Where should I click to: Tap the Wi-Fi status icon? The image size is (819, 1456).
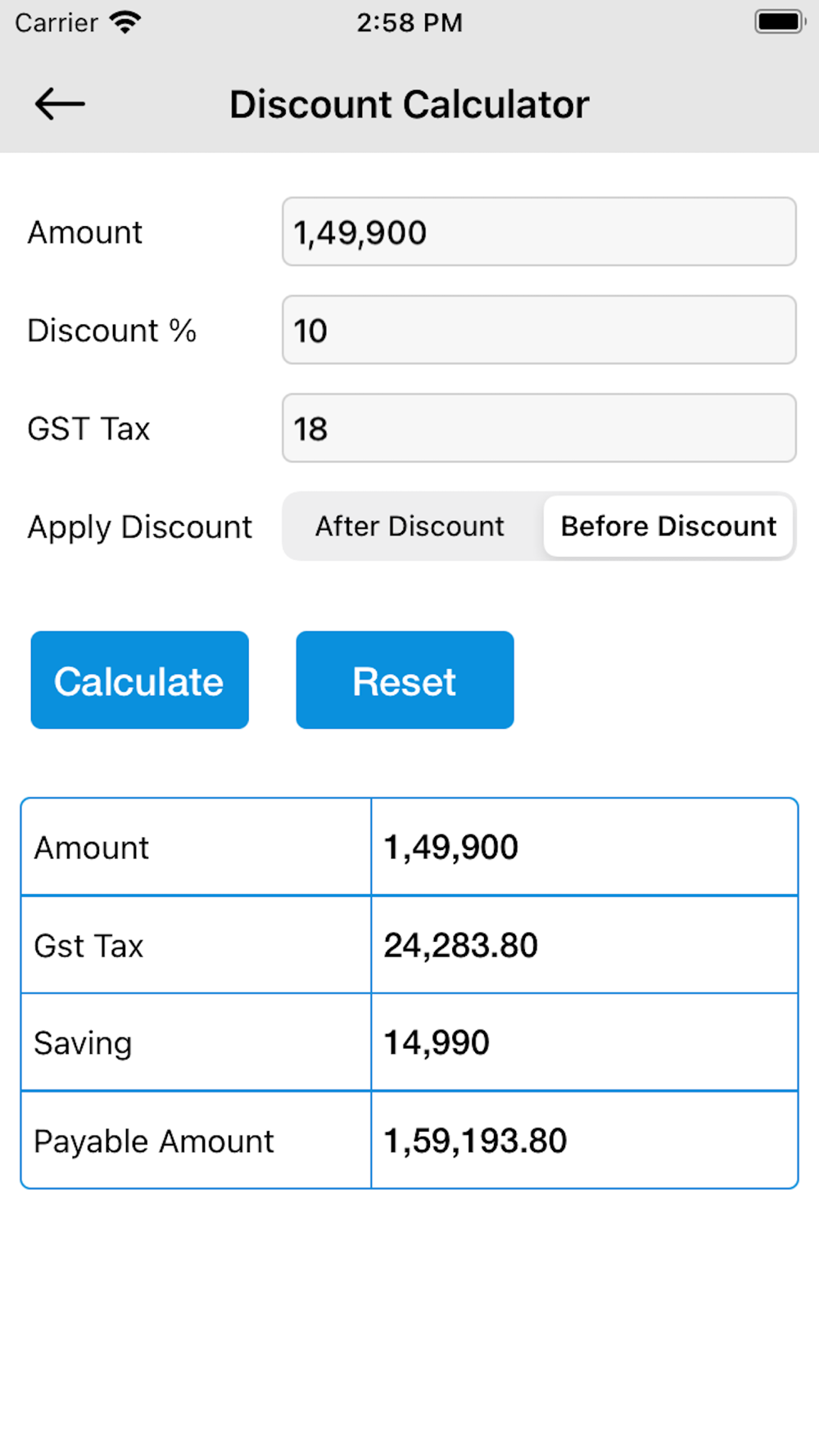124,22
